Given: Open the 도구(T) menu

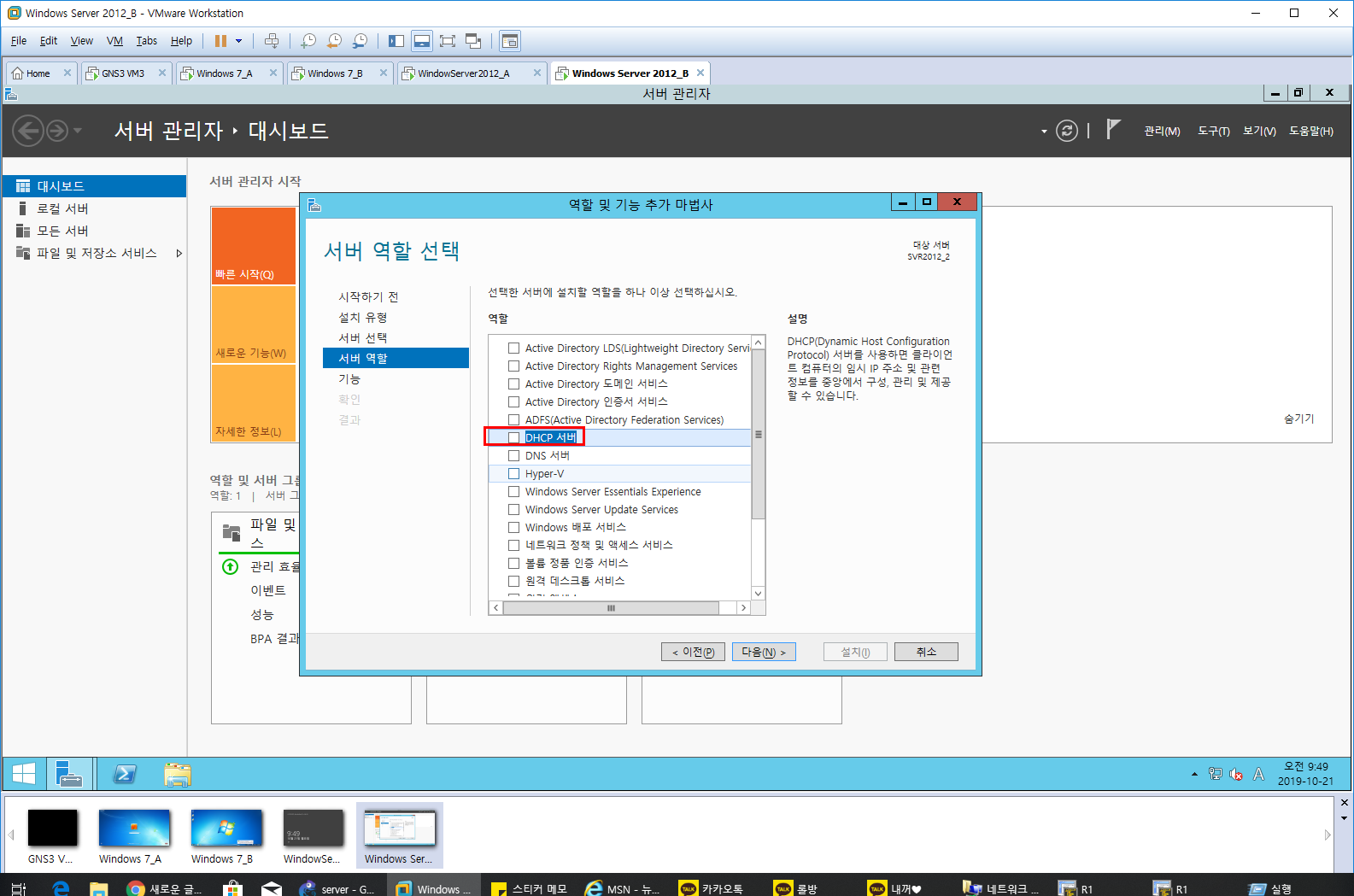Looking at the screenshot, I should (1213, 131).
